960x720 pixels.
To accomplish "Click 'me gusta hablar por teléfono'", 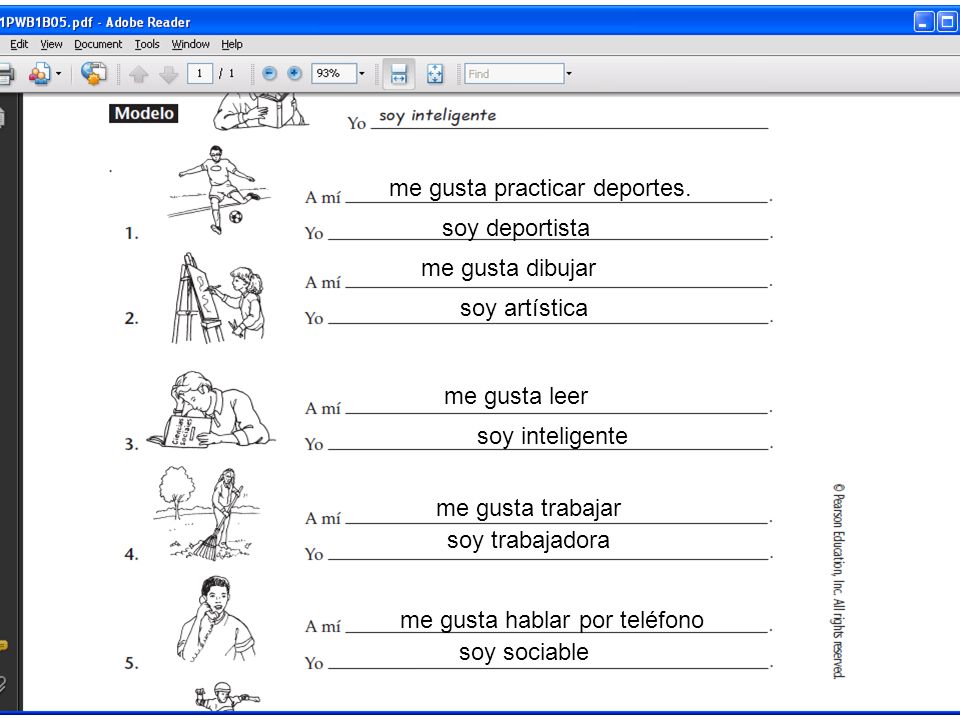I will click(x=552, y=621).
